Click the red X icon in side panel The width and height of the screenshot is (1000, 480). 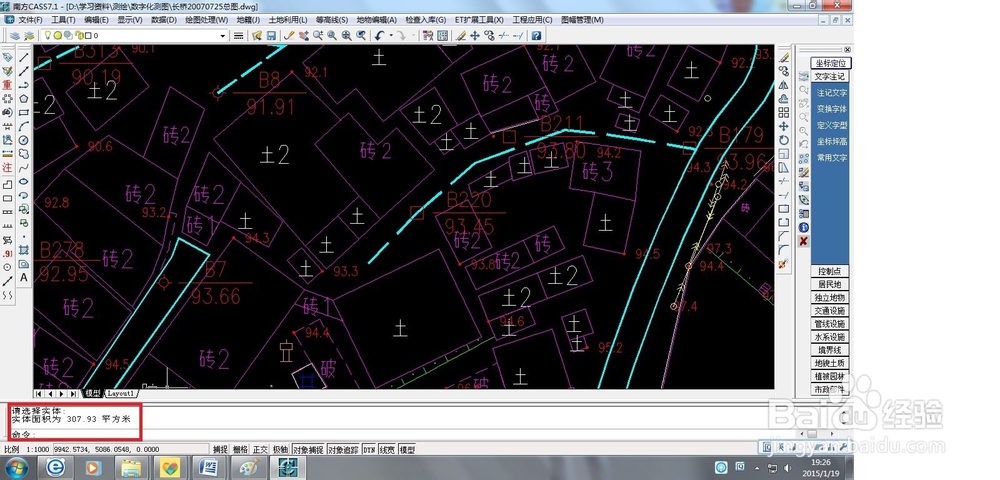804,241
